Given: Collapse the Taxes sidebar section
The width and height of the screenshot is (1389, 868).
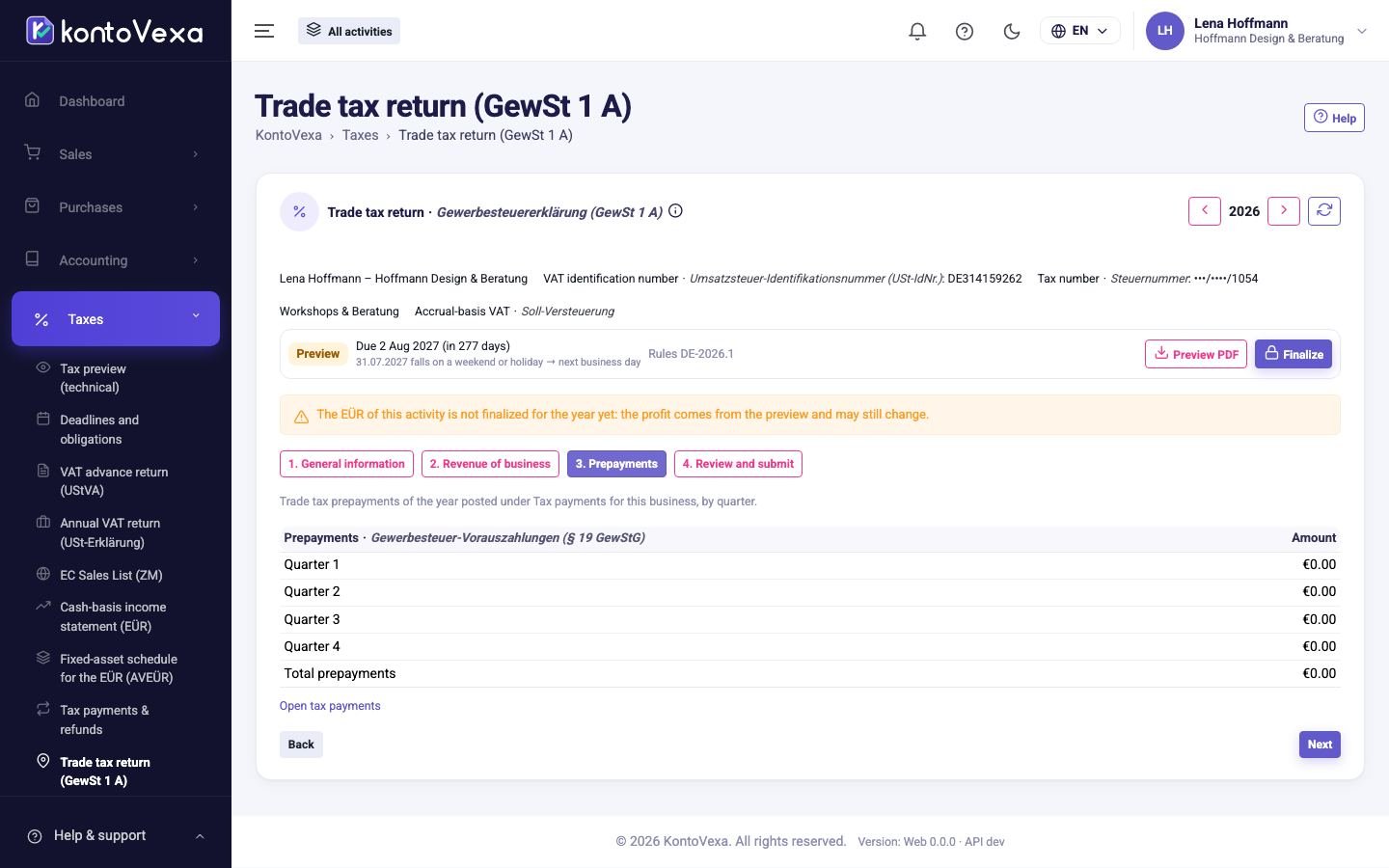Looking at the screenshot, I should (x=116, y=318).
